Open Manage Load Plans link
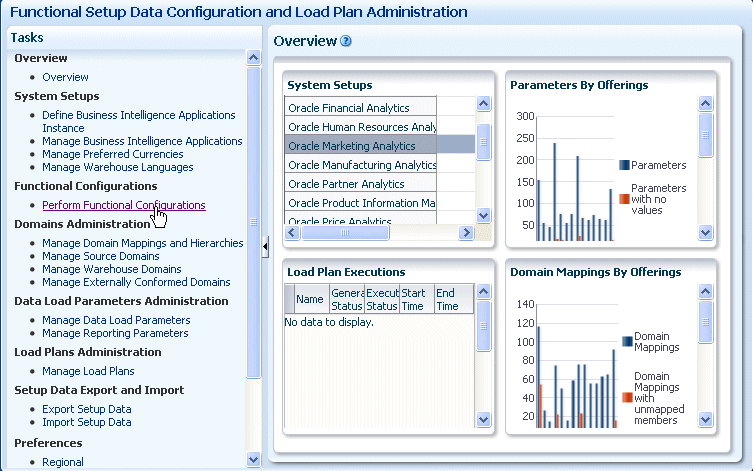 (88, 371)
